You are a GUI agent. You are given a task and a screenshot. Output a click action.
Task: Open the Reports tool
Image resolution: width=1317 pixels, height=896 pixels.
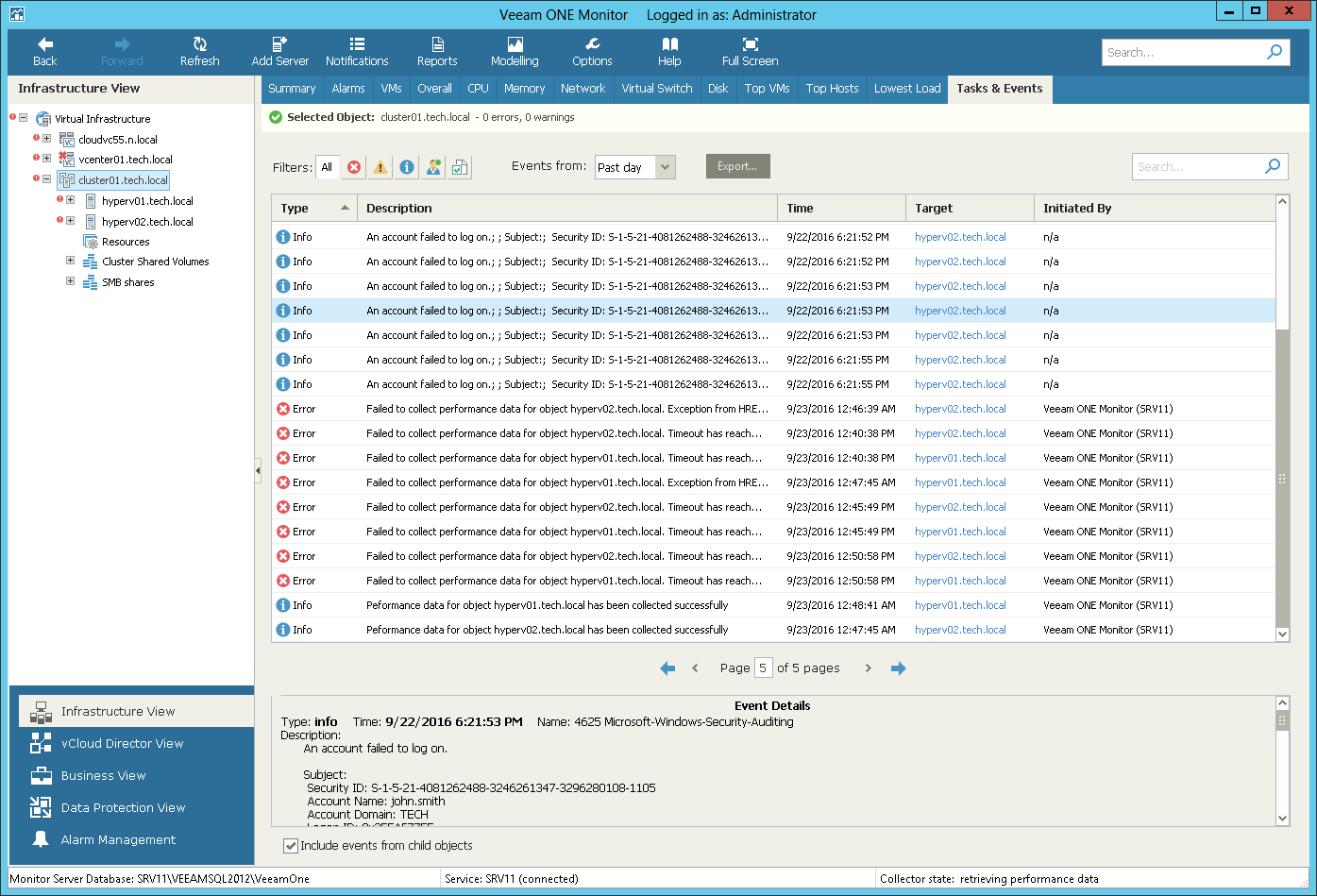coord(437,52)
